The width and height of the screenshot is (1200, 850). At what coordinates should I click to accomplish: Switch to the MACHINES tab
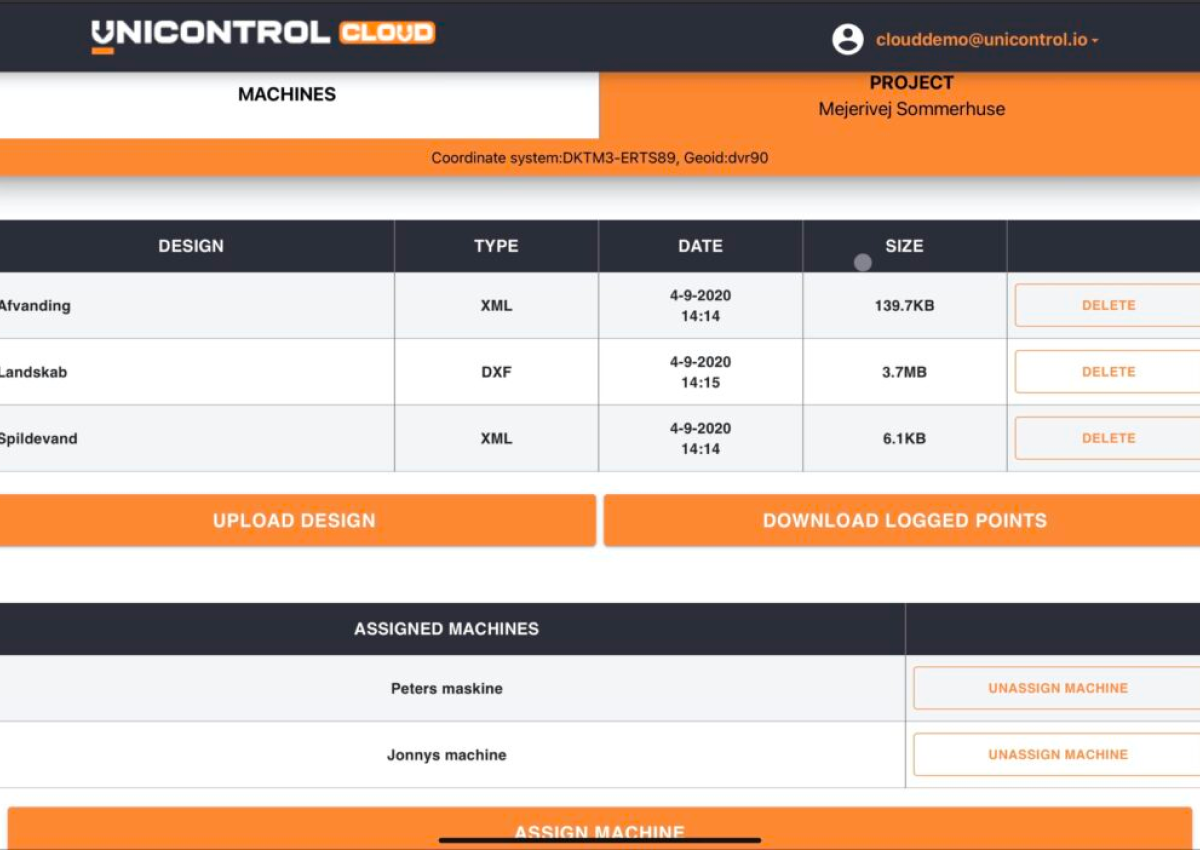tap(285, 94)
